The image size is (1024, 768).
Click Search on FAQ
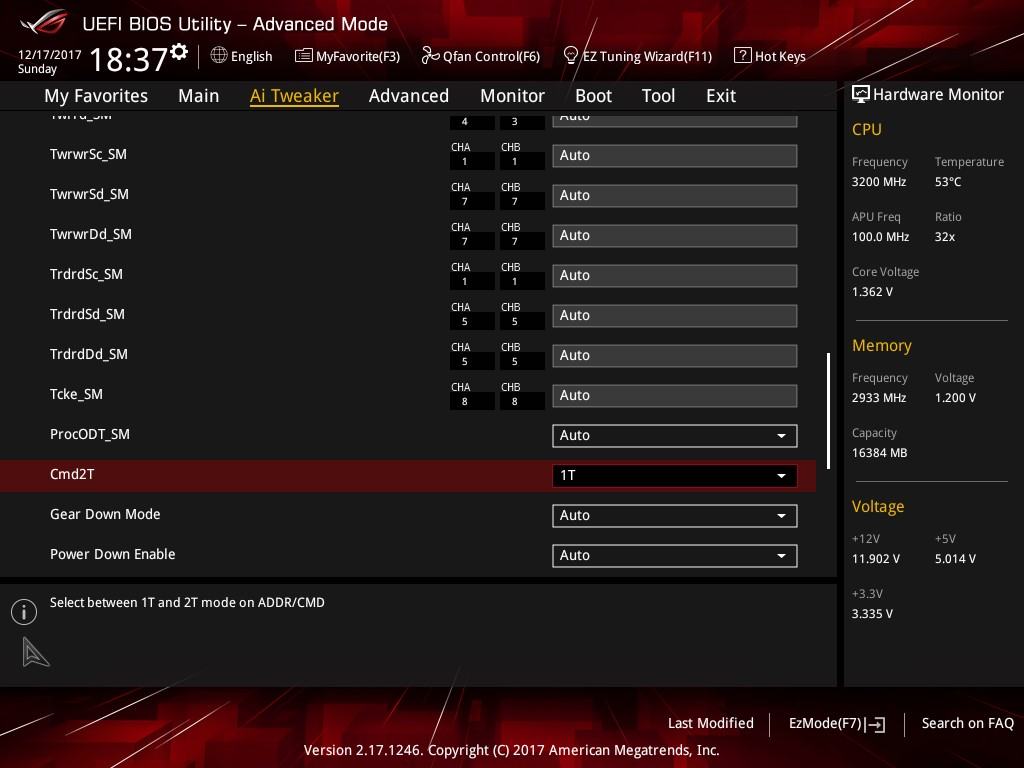click(967, 723)
